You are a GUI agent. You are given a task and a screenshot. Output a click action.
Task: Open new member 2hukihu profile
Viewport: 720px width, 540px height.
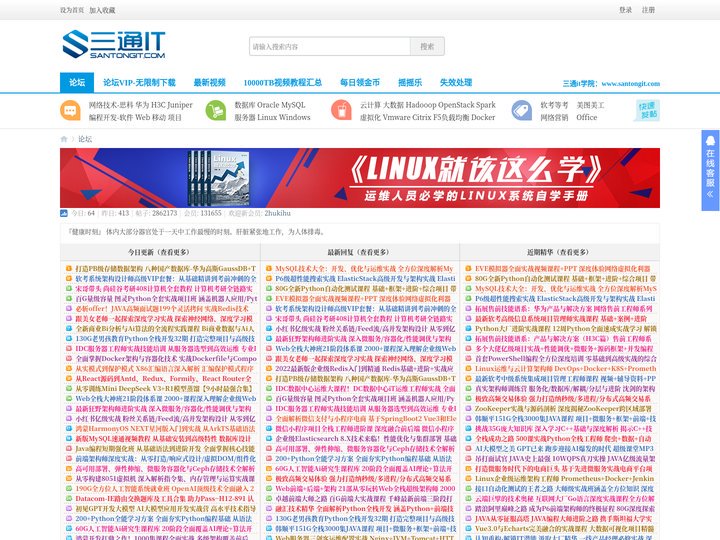click(277, 213)
